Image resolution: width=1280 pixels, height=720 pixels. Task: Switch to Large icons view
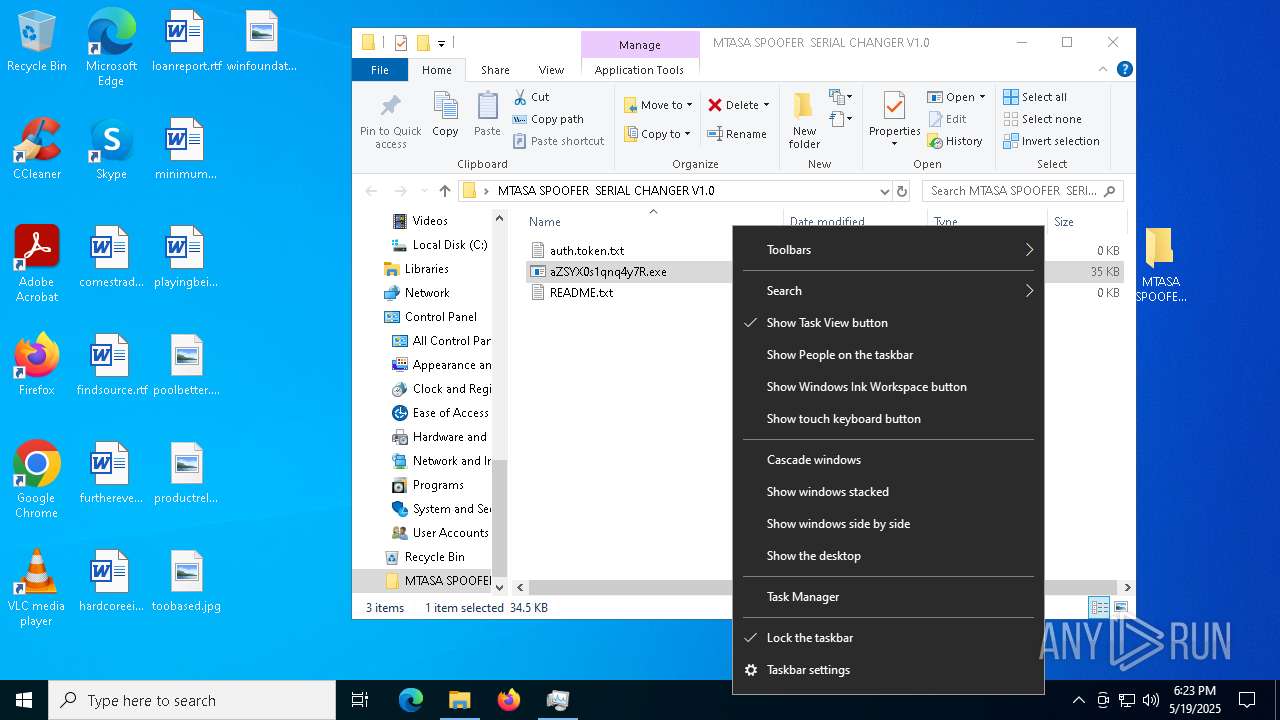click(x=1121, y=607)
